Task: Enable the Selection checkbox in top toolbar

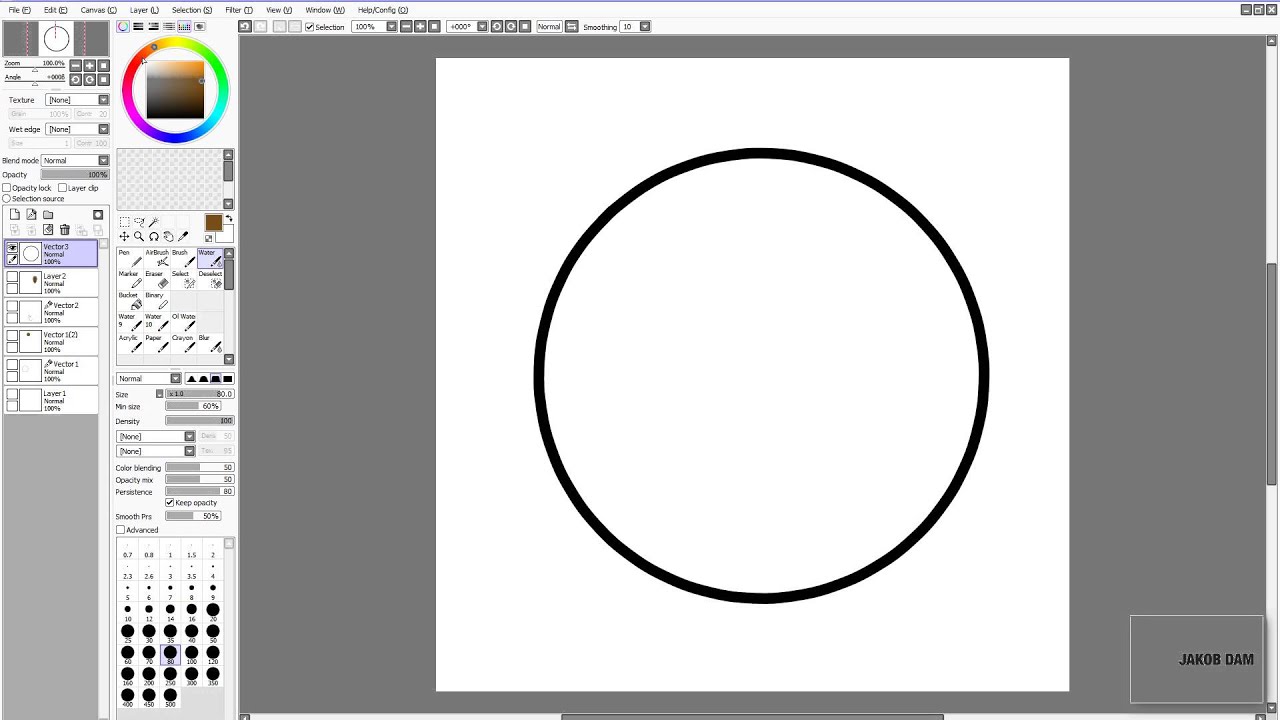Action: pos(310,27)
